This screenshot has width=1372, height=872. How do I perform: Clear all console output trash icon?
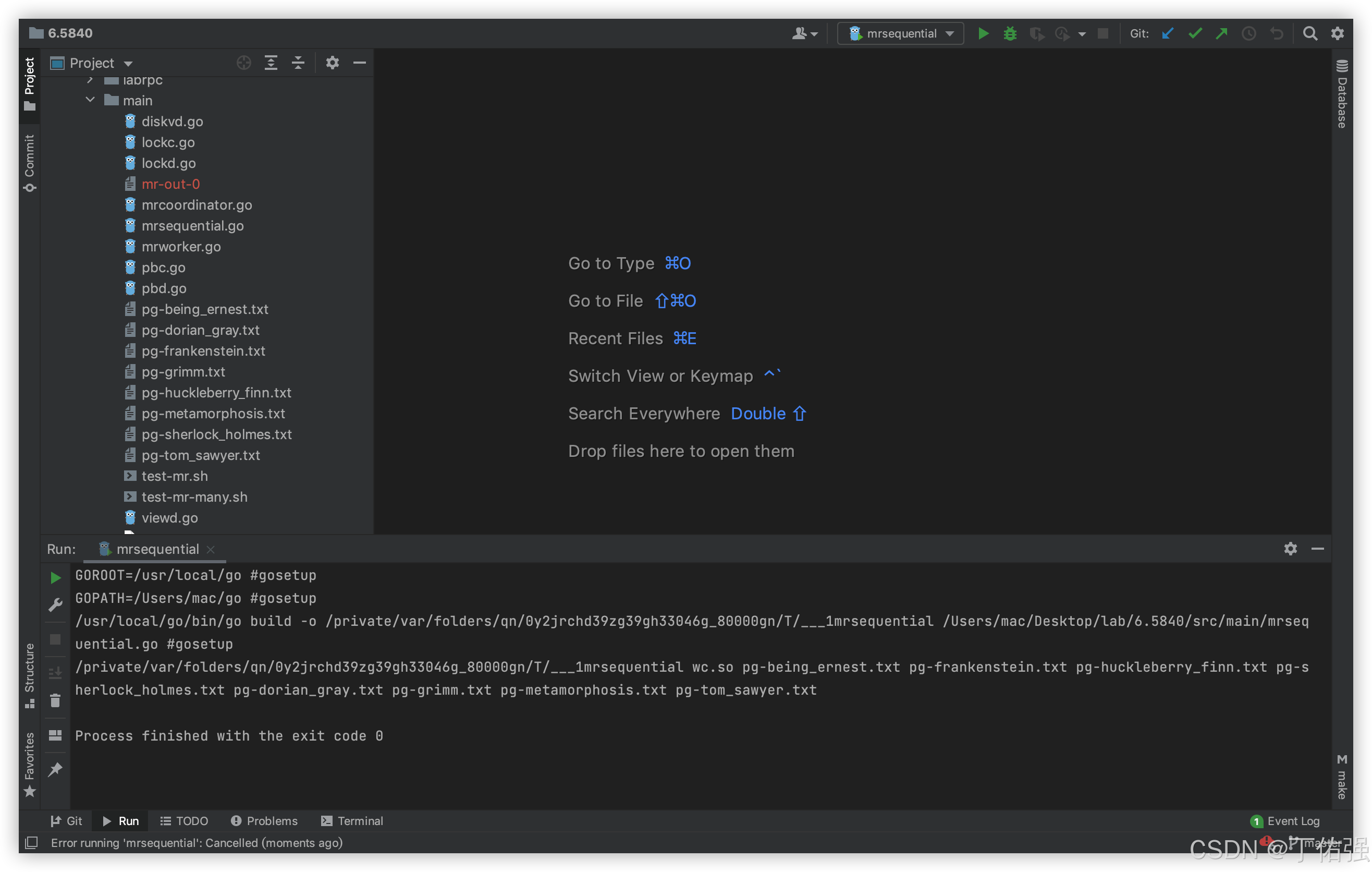(55, 700)
